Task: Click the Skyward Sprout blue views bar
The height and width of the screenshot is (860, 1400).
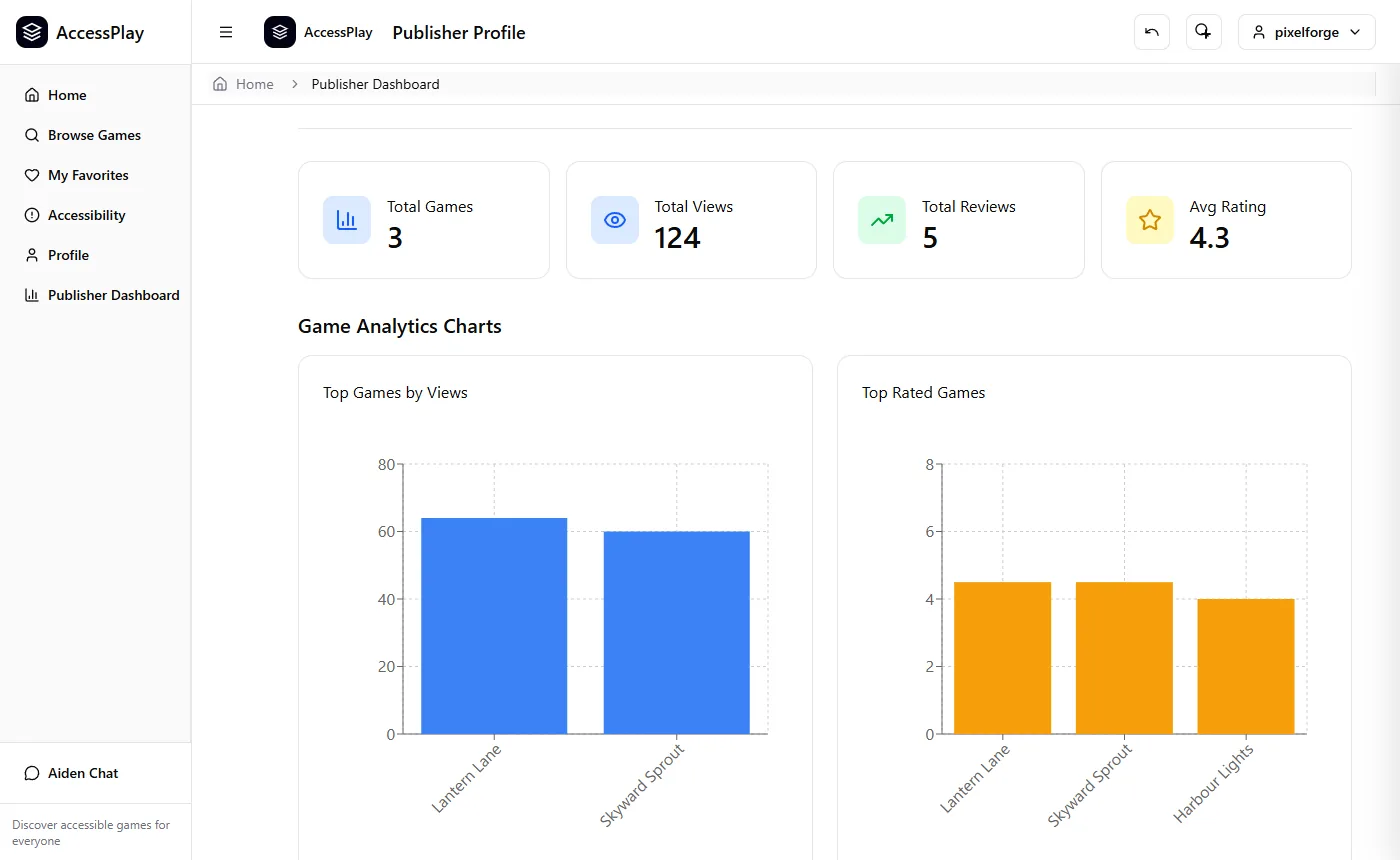Action: (x=677, y=633)
